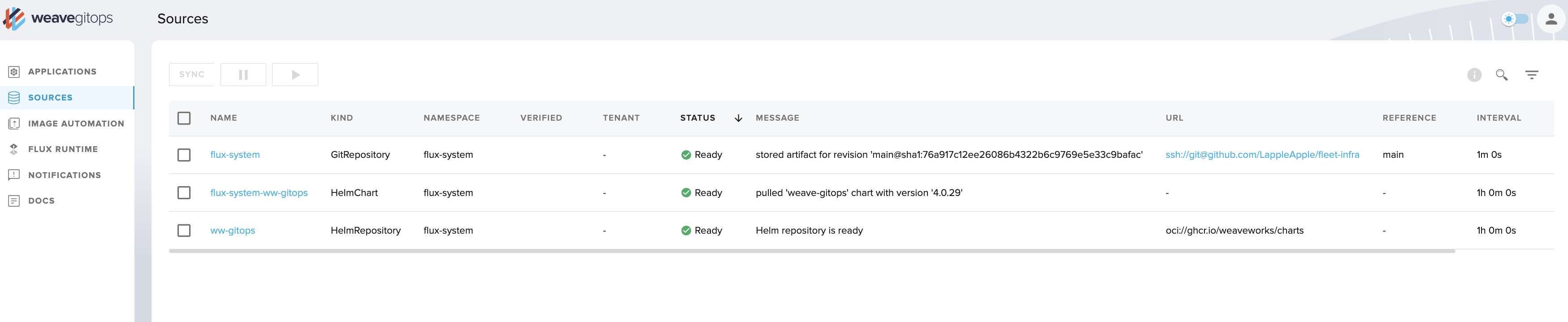Sort by the Status column header
Viewport: 1568px width, 322px height.
tap(697, 118)
